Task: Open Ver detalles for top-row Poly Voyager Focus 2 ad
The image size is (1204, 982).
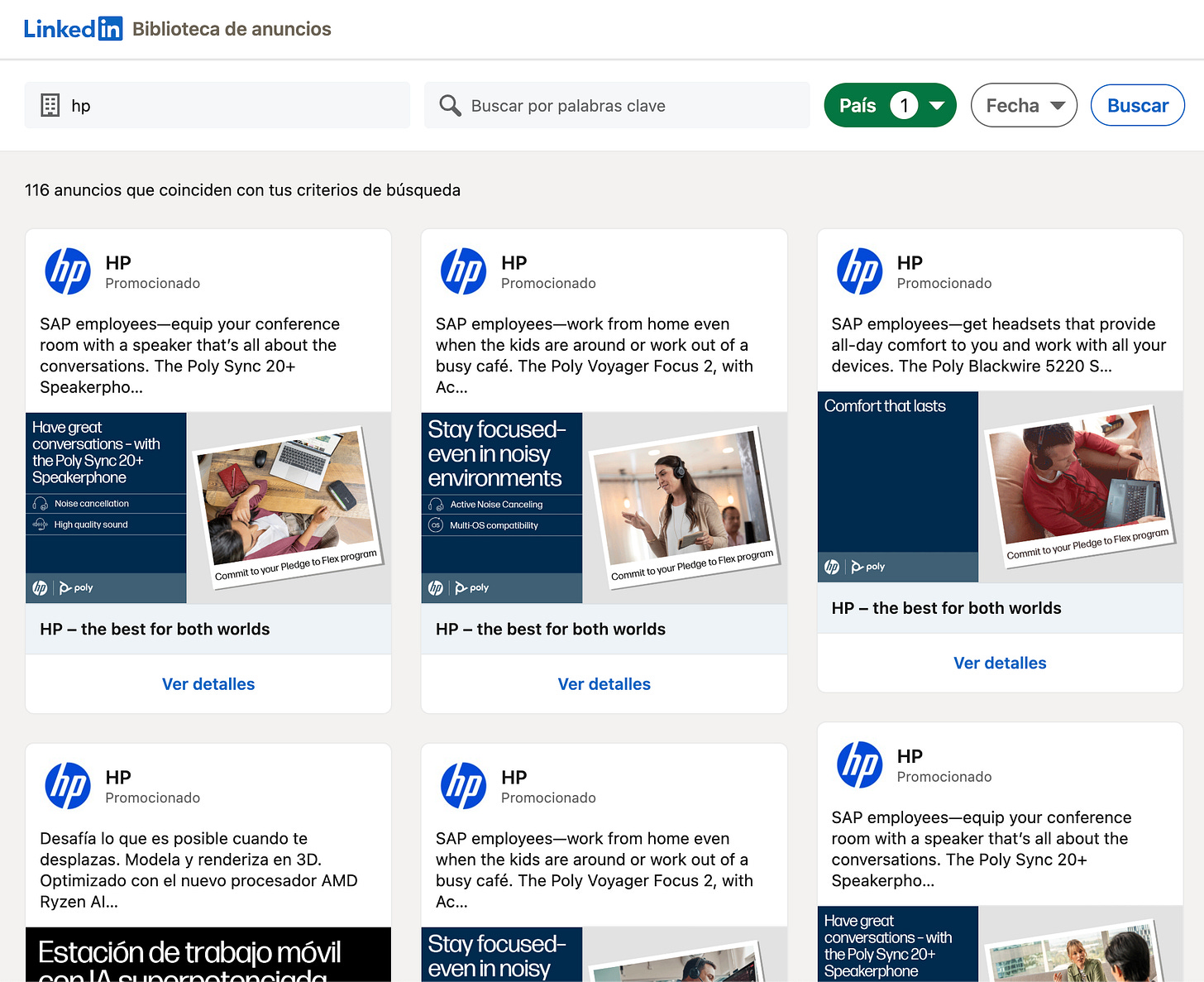Action: [x=604, y=684]
